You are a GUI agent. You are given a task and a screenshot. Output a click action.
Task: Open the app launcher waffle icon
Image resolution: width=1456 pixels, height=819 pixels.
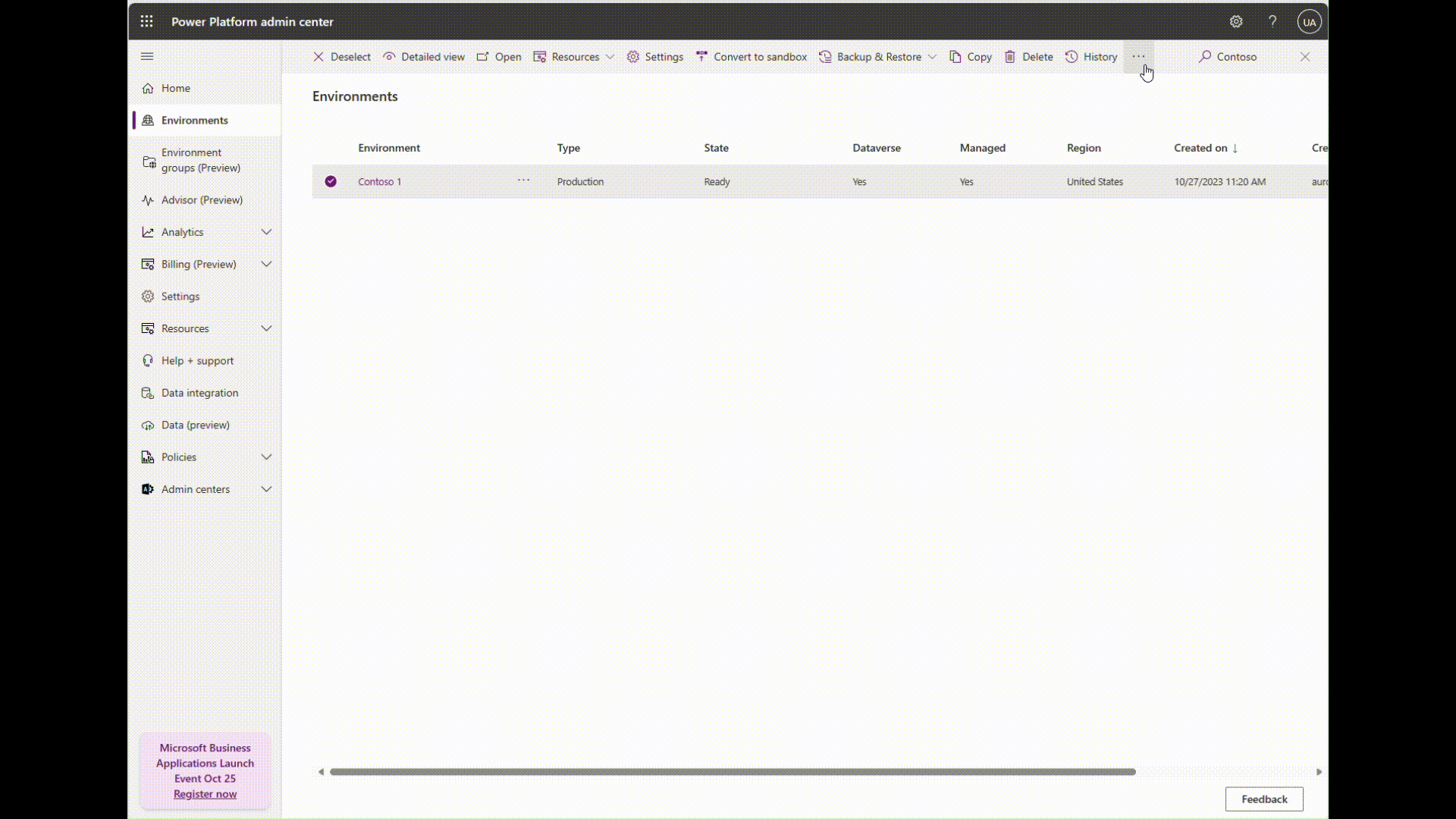(146, 21)
